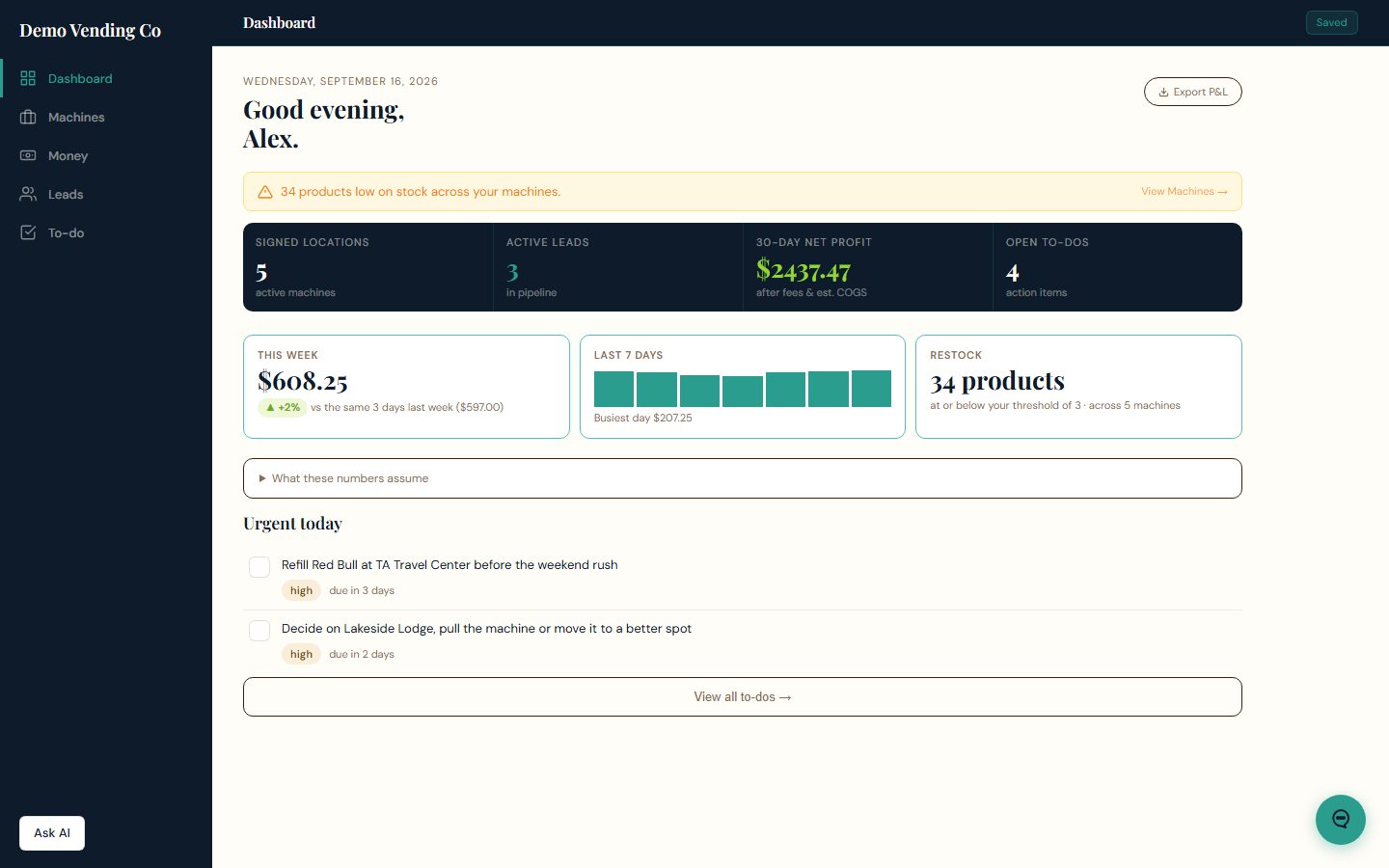Click the 30-Day Net Profit figure $2437.47
Screen dimensions: 1389x868
(803, 271)
